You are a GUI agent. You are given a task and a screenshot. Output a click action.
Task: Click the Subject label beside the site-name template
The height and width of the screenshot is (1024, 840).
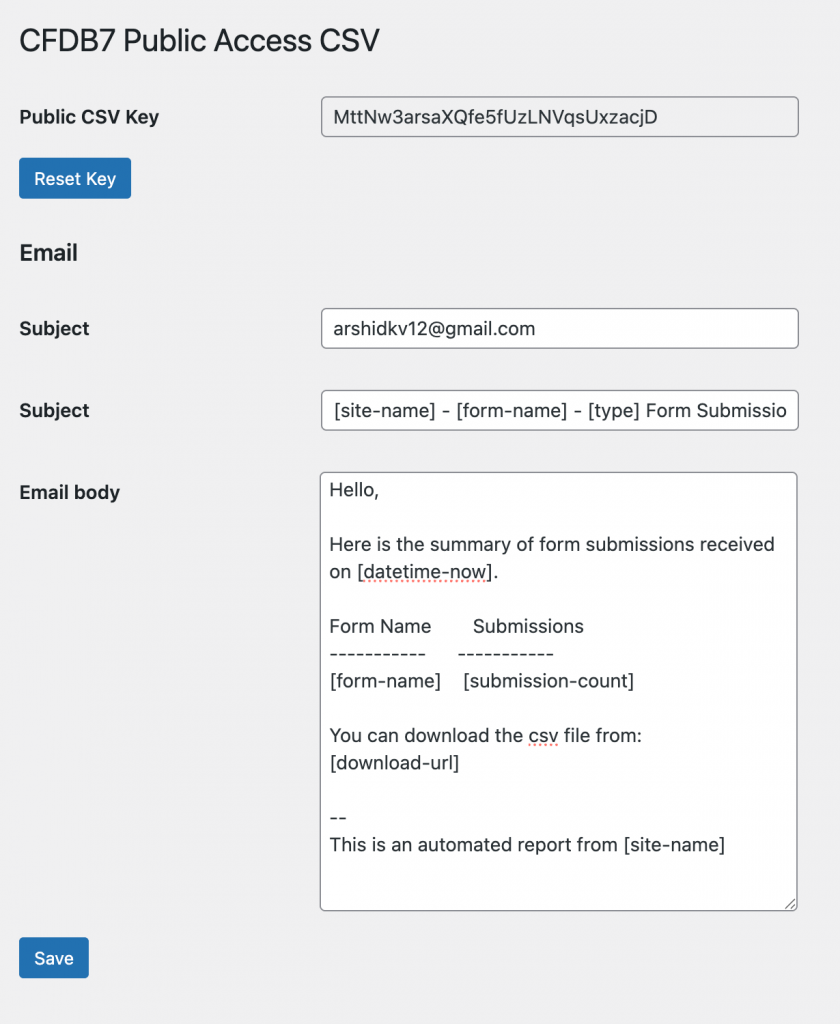(x=54, y=411)
